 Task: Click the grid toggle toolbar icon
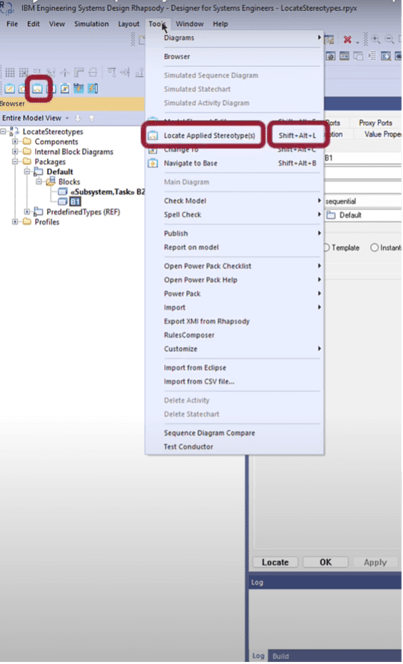pos(10,72)
